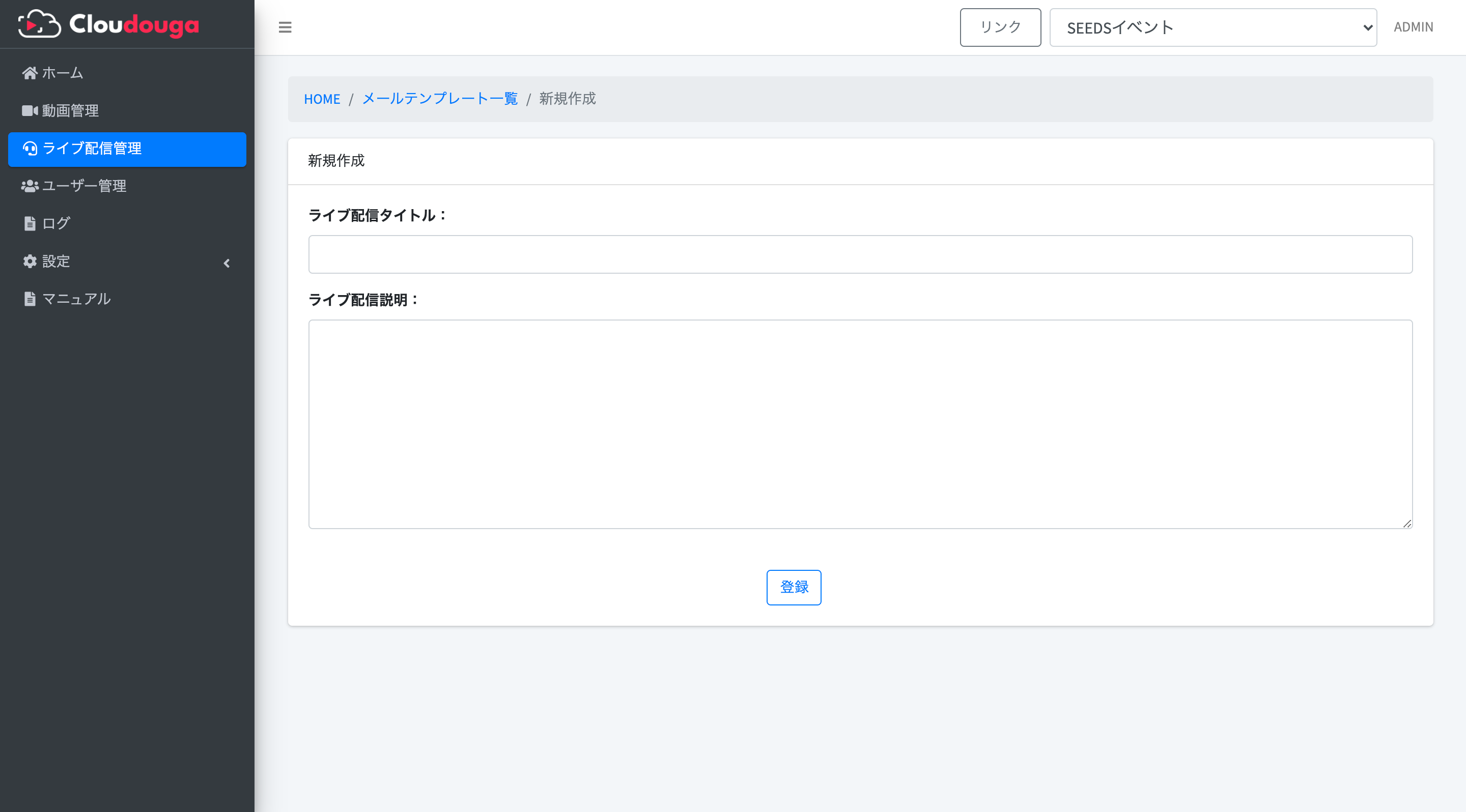1466x812 pixels.
Task: Click the home icon beside ホーム
Action: pyautogui.click(x=30, y=73)
